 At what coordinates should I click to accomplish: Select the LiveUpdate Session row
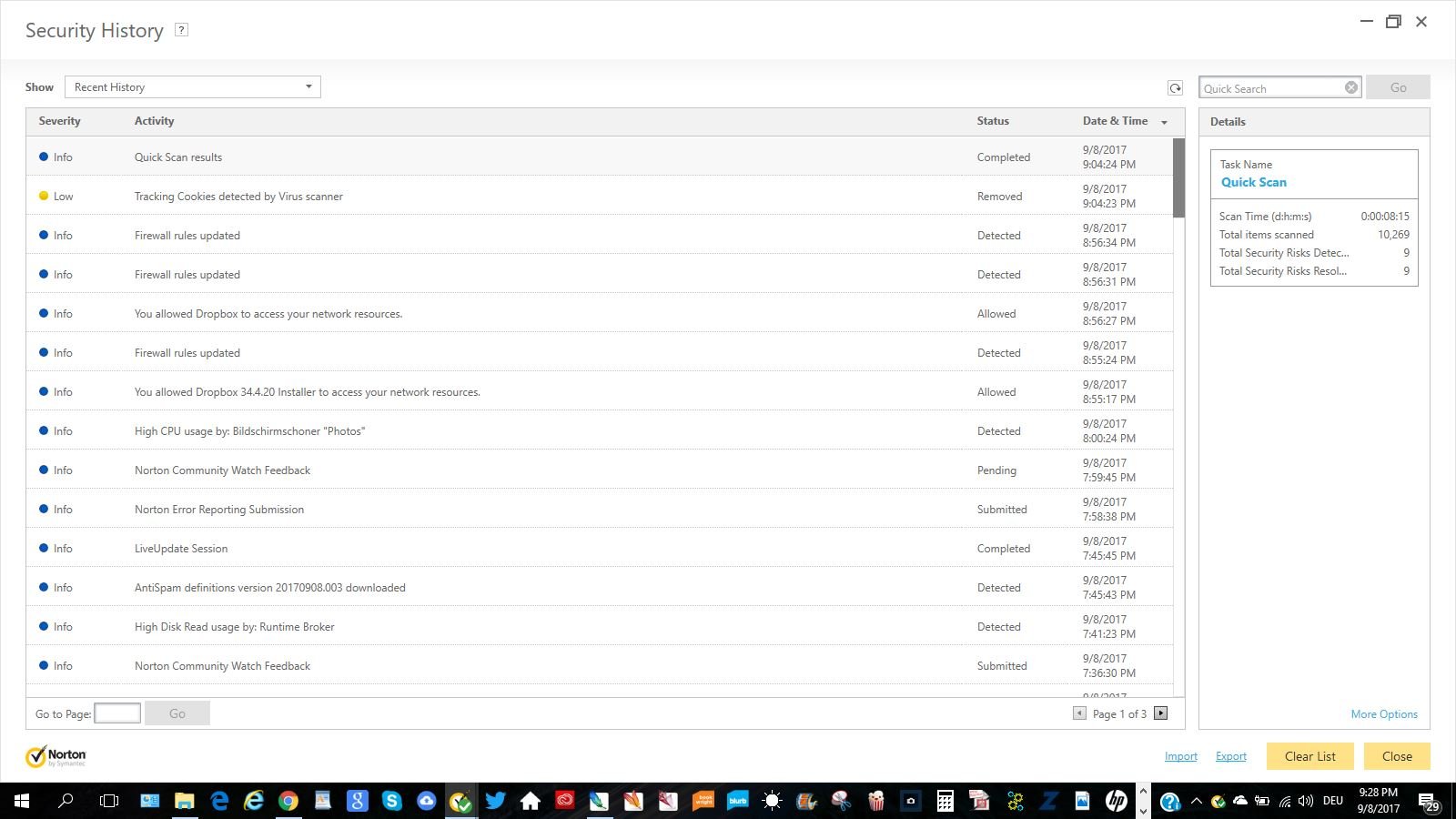599,548
